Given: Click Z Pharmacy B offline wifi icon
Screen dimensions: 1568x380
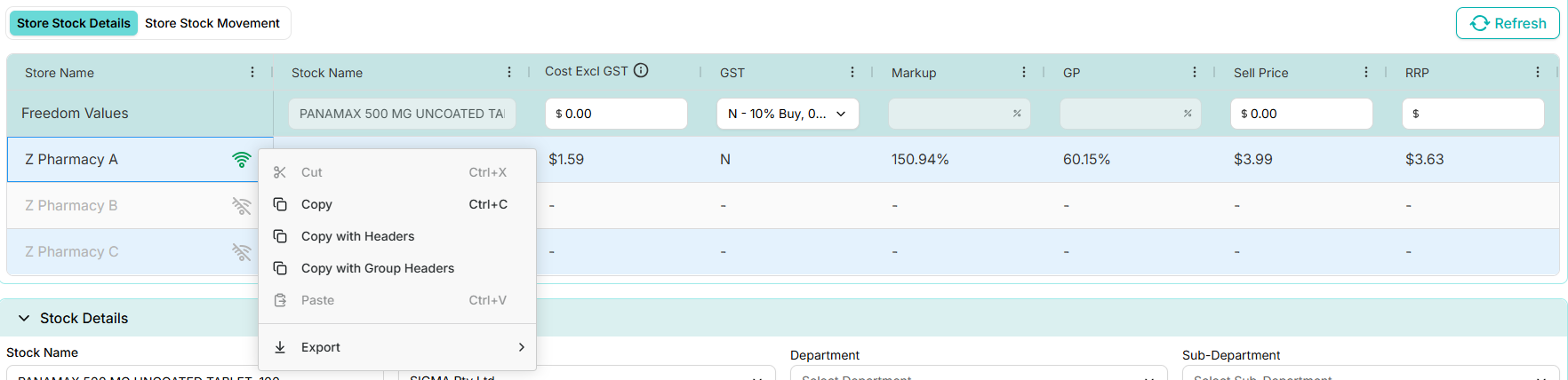Looking at the screenshot, I should click(x=241, y=206).
